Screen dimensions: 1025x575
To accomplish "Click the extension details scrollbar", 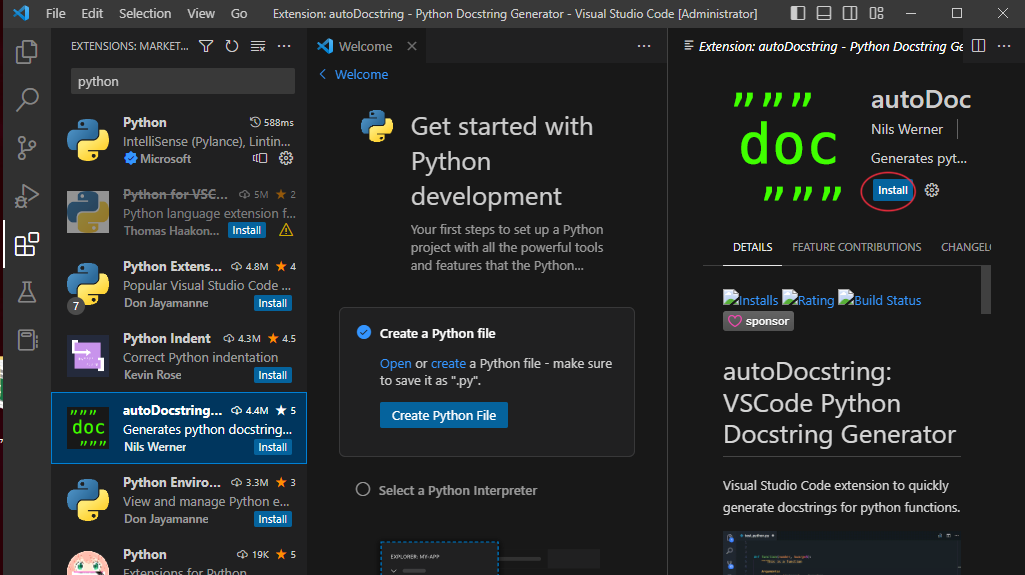I will coord(986,289).
